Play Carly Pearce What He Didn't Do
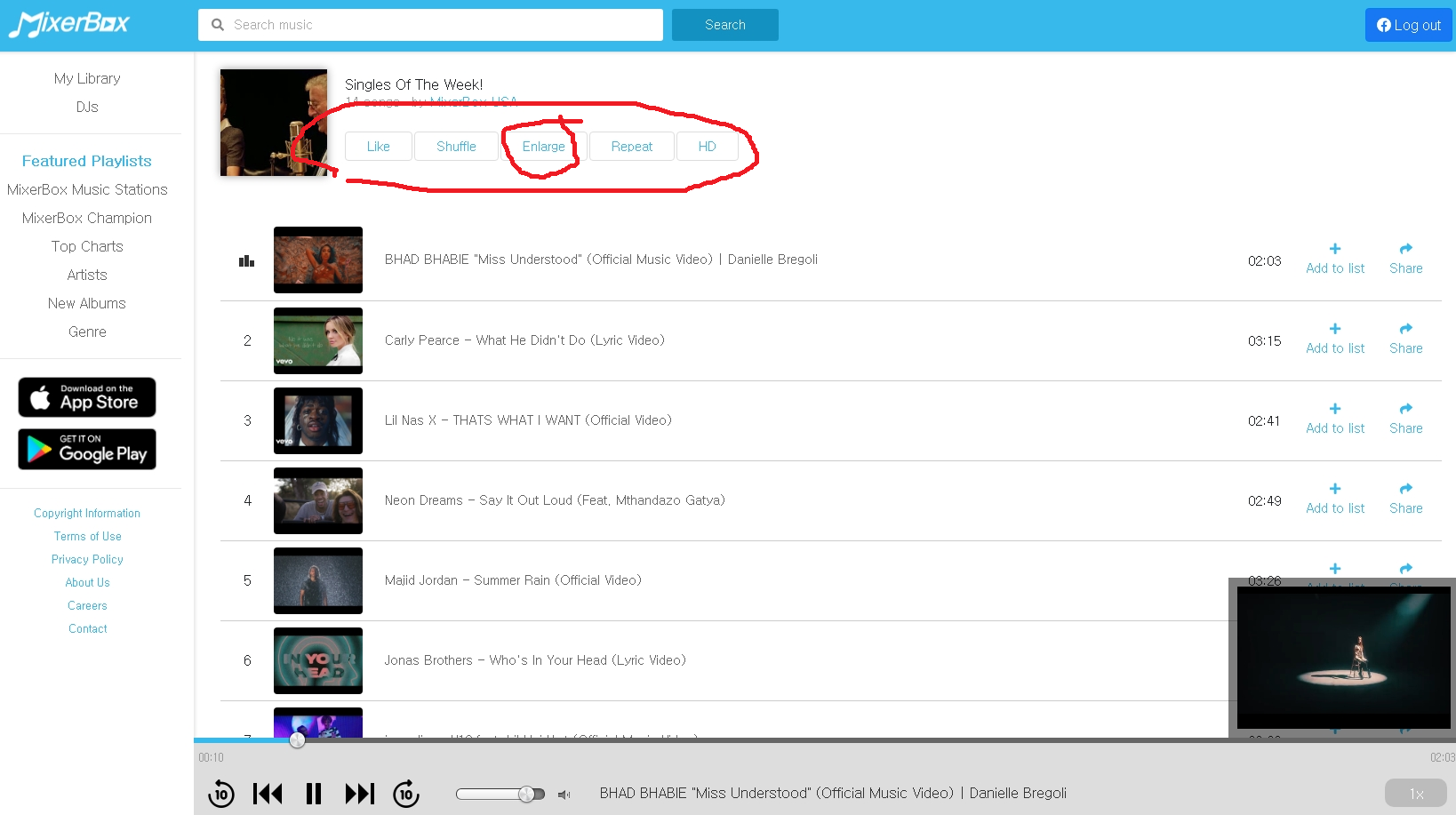 point(524,340)
